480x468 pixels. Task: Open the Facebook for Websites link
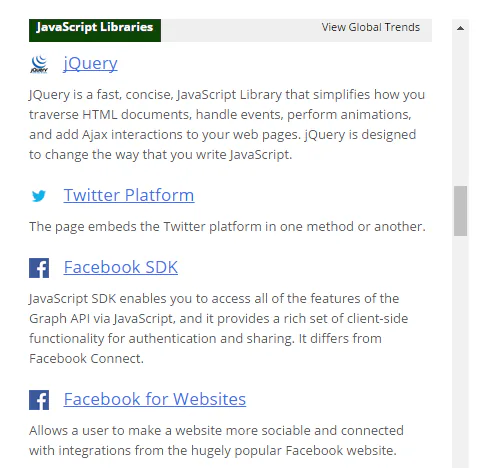pyautogui.click(x=155, y=399)
